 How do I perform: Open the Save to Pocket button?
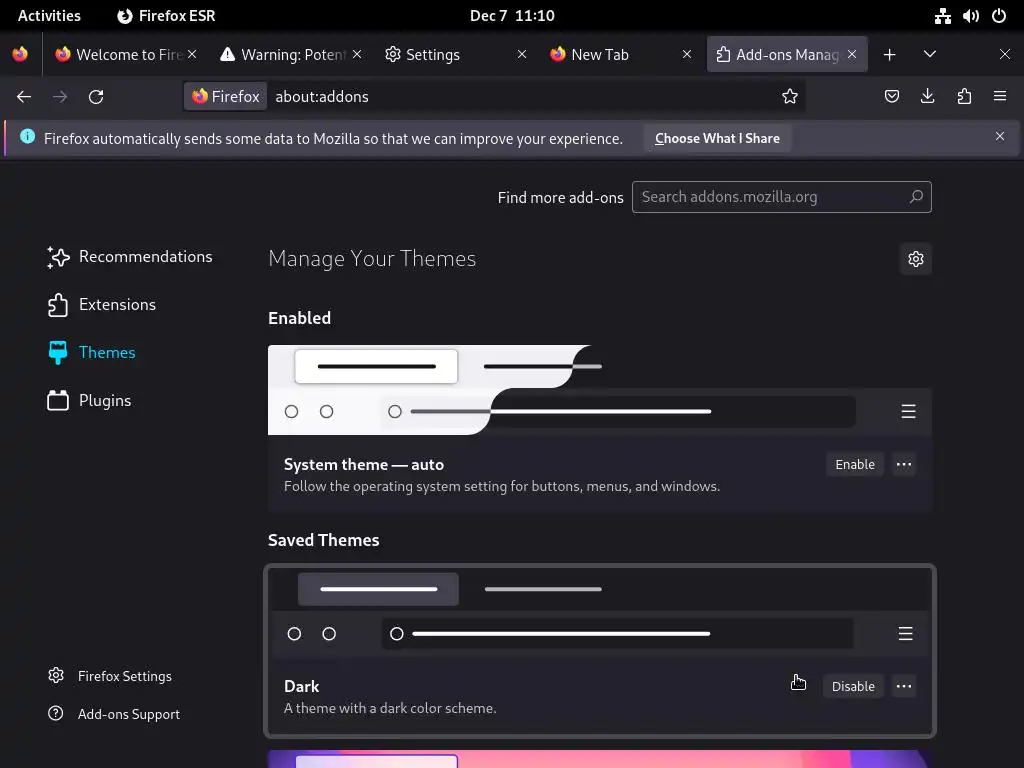[891, 97]
